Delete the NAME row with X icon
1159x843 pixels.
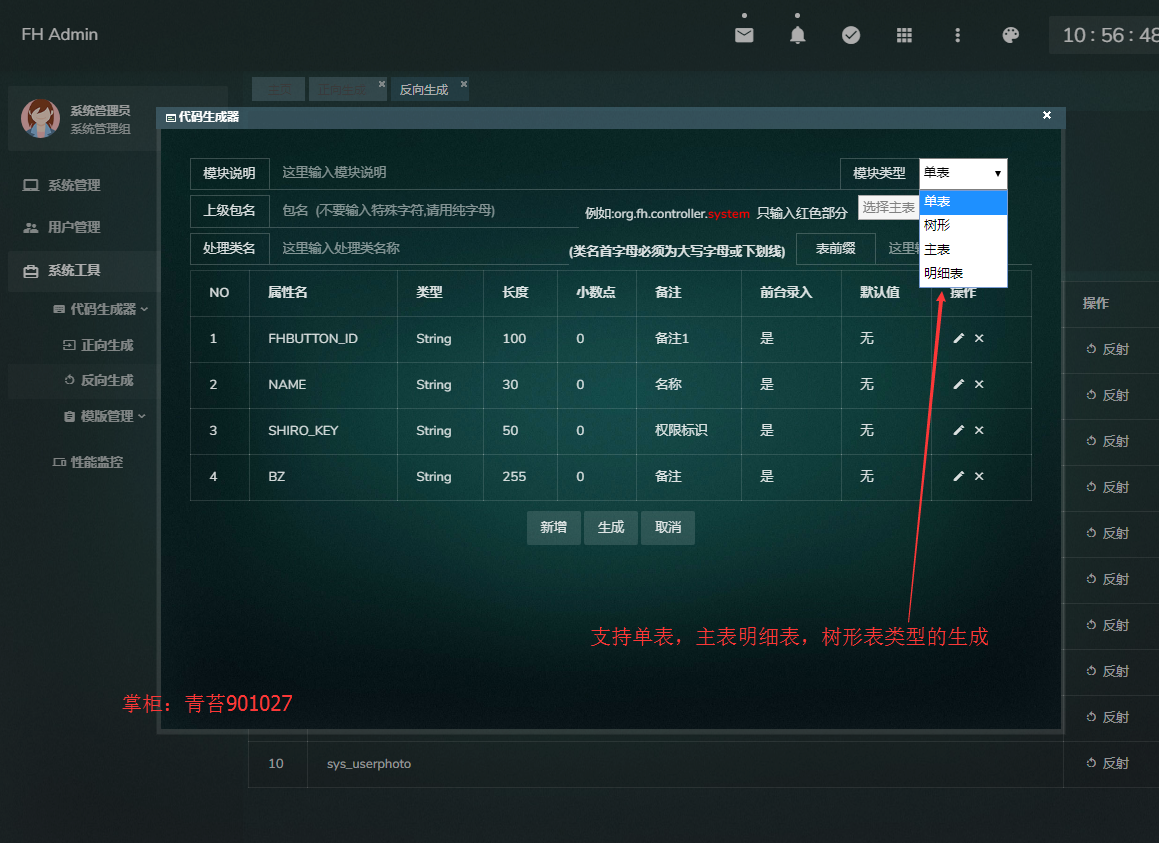pos(979,384)
